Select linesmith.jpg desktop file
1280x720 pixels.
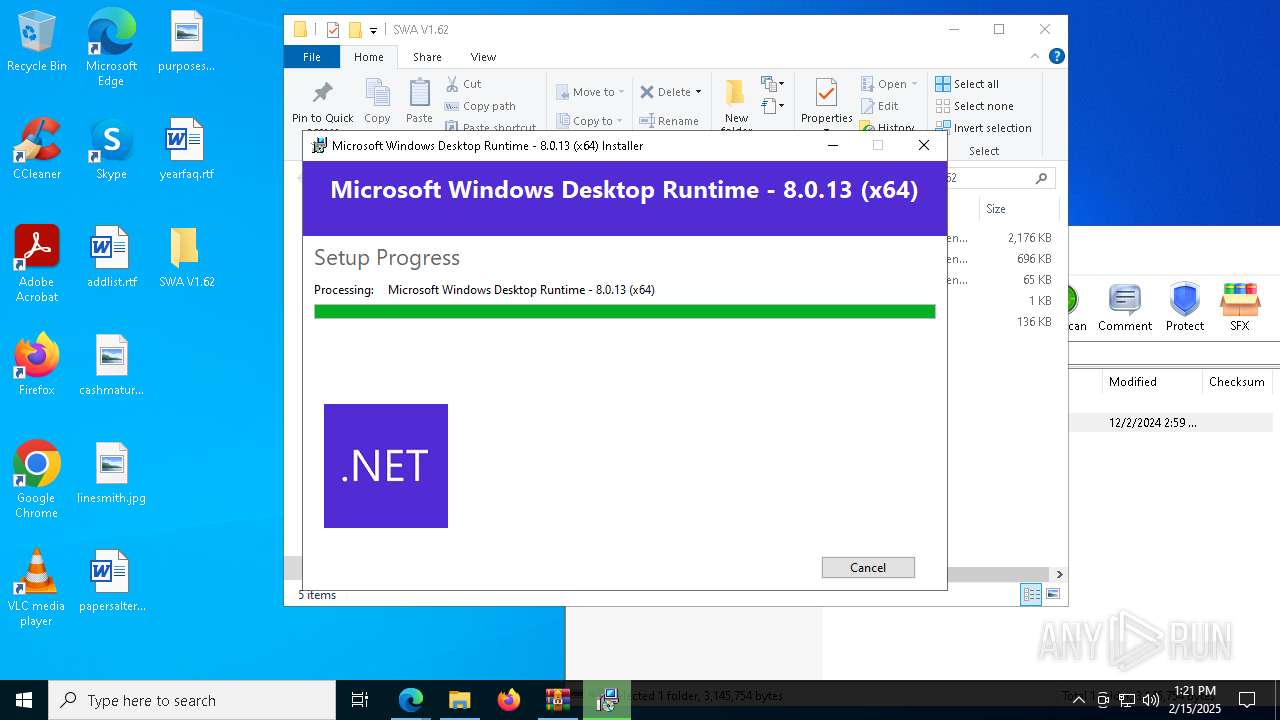coord(111,473)
